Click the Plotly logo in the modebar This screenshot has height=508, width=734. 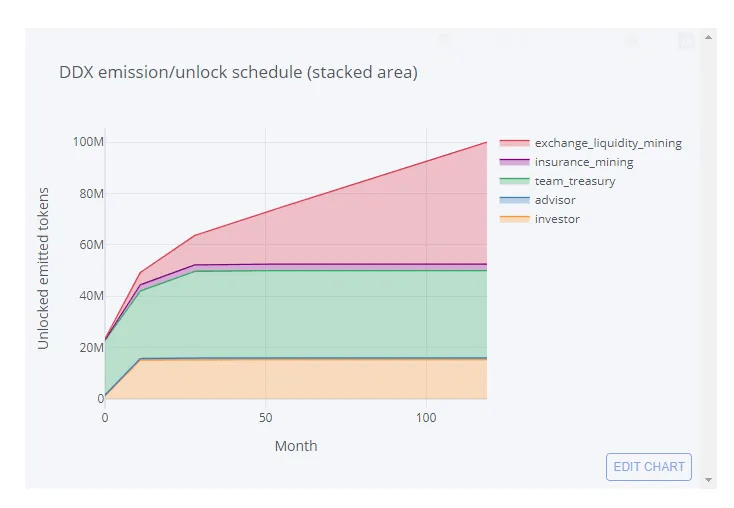pyautogui.click(x=686, y=41)
